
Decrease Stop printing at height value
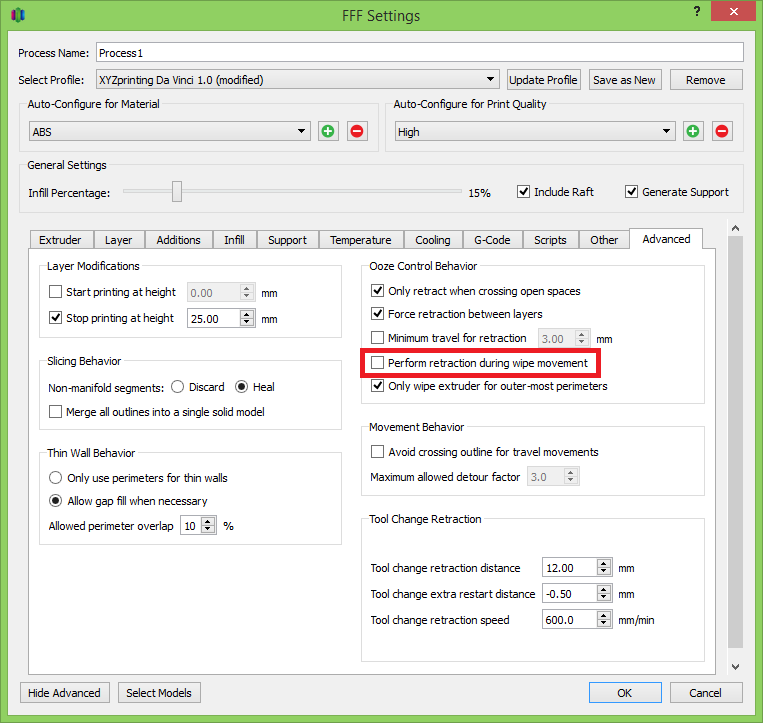coord(247,323)
